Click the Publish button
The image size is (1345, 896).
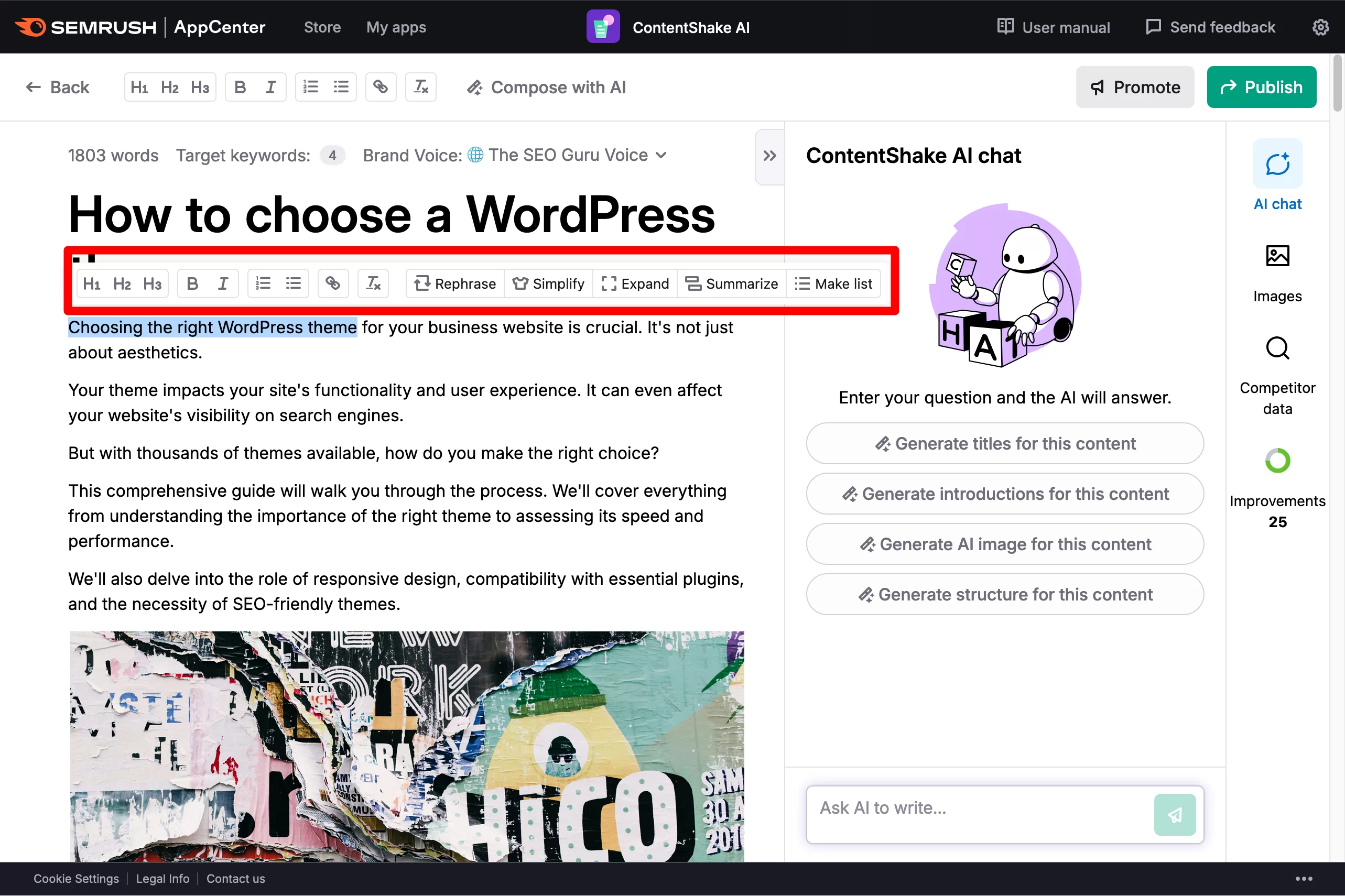click(x=1261, y=87)
